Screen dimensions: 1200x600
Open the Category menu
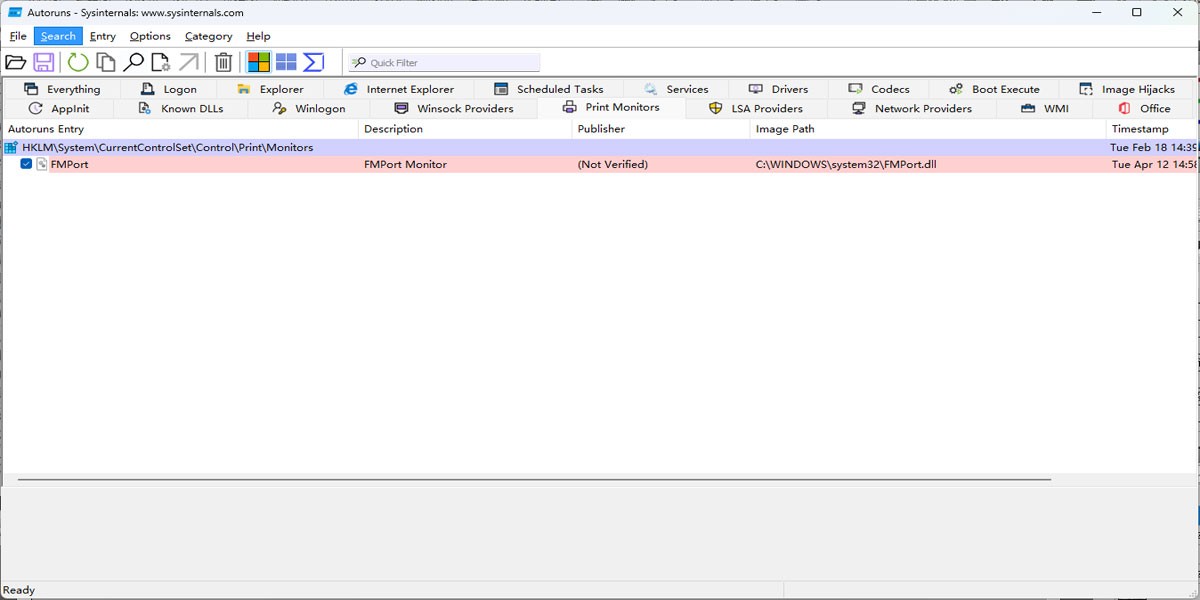coord(208,36)
